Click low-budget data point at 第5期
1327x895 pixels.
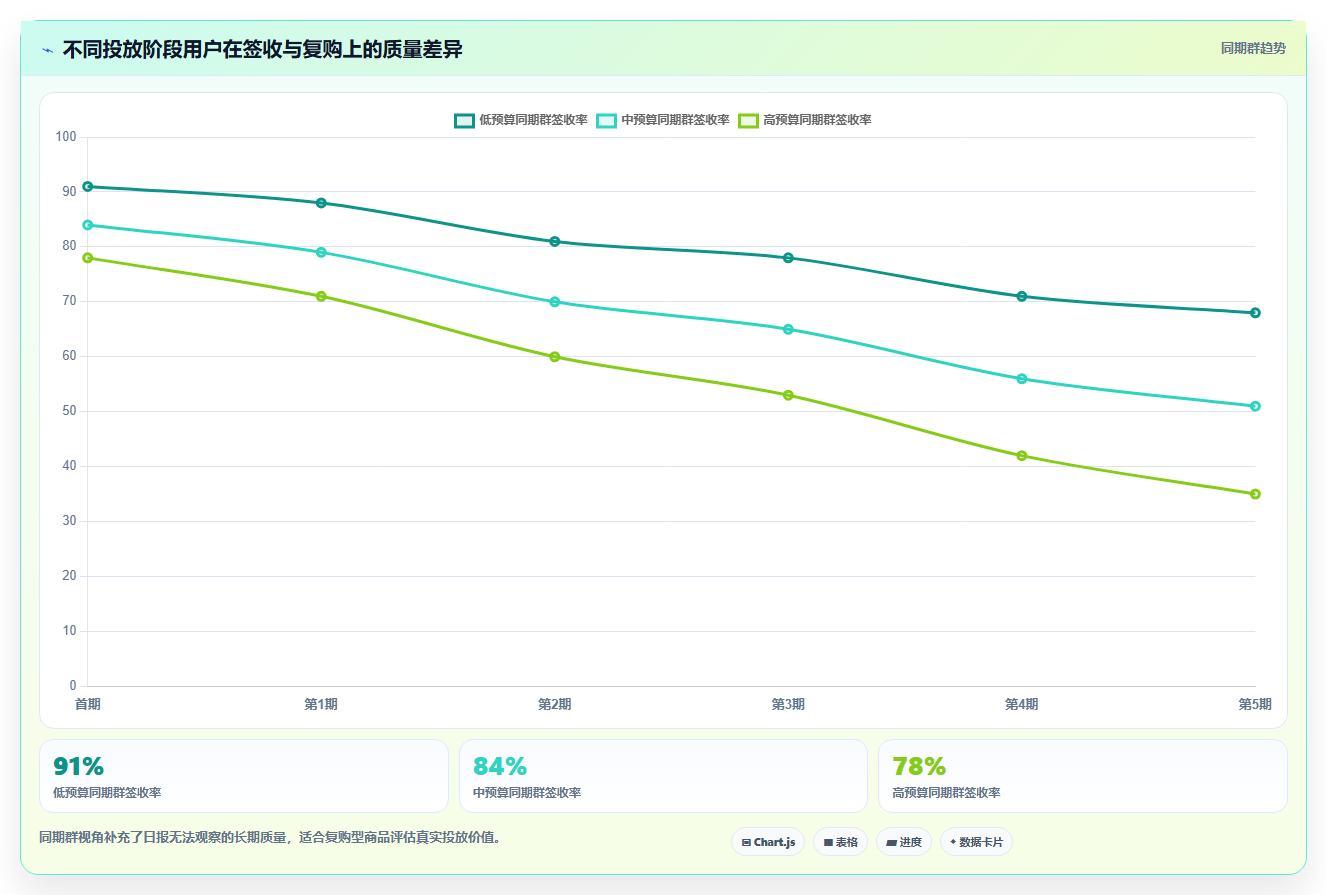(x=1255, y=313)
